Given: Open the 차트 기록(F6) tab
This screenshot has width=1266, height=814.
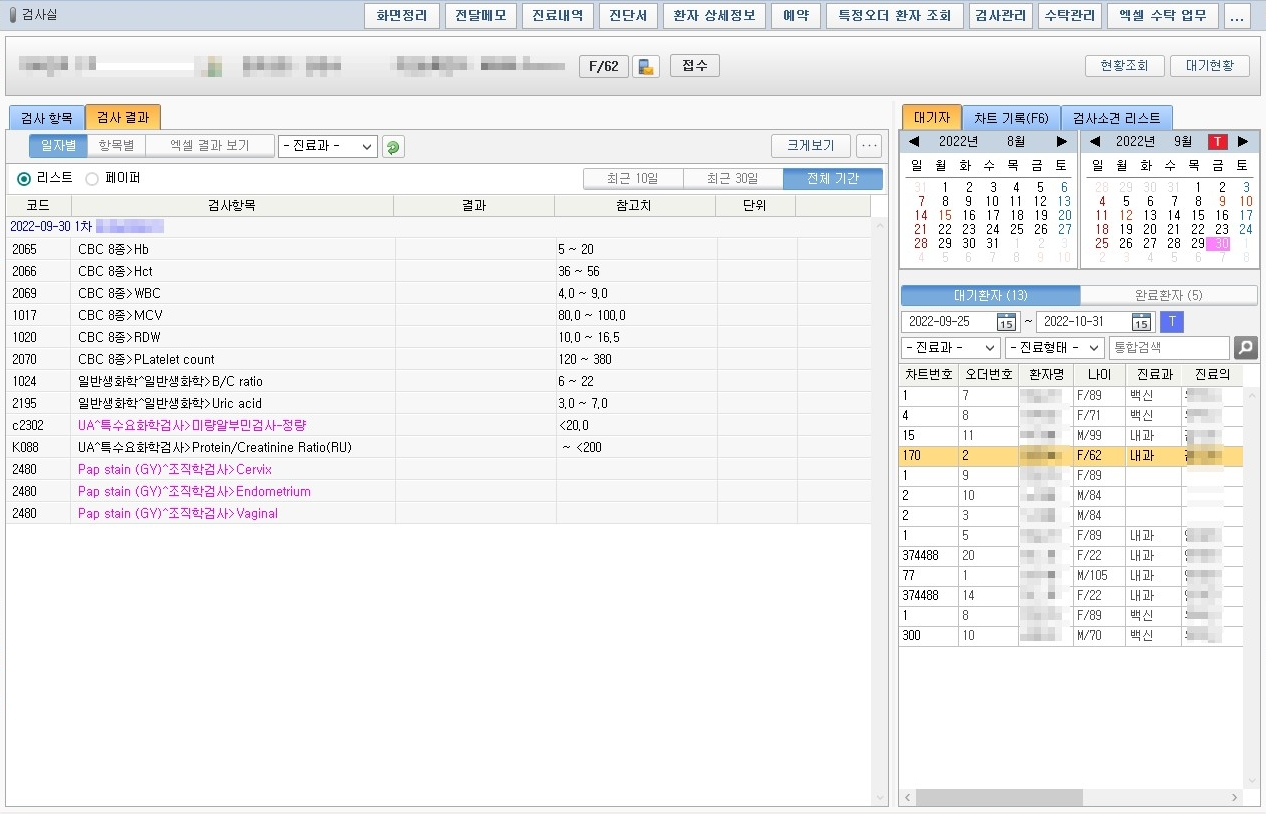Looking at the screenshot, I should 1011,118.
